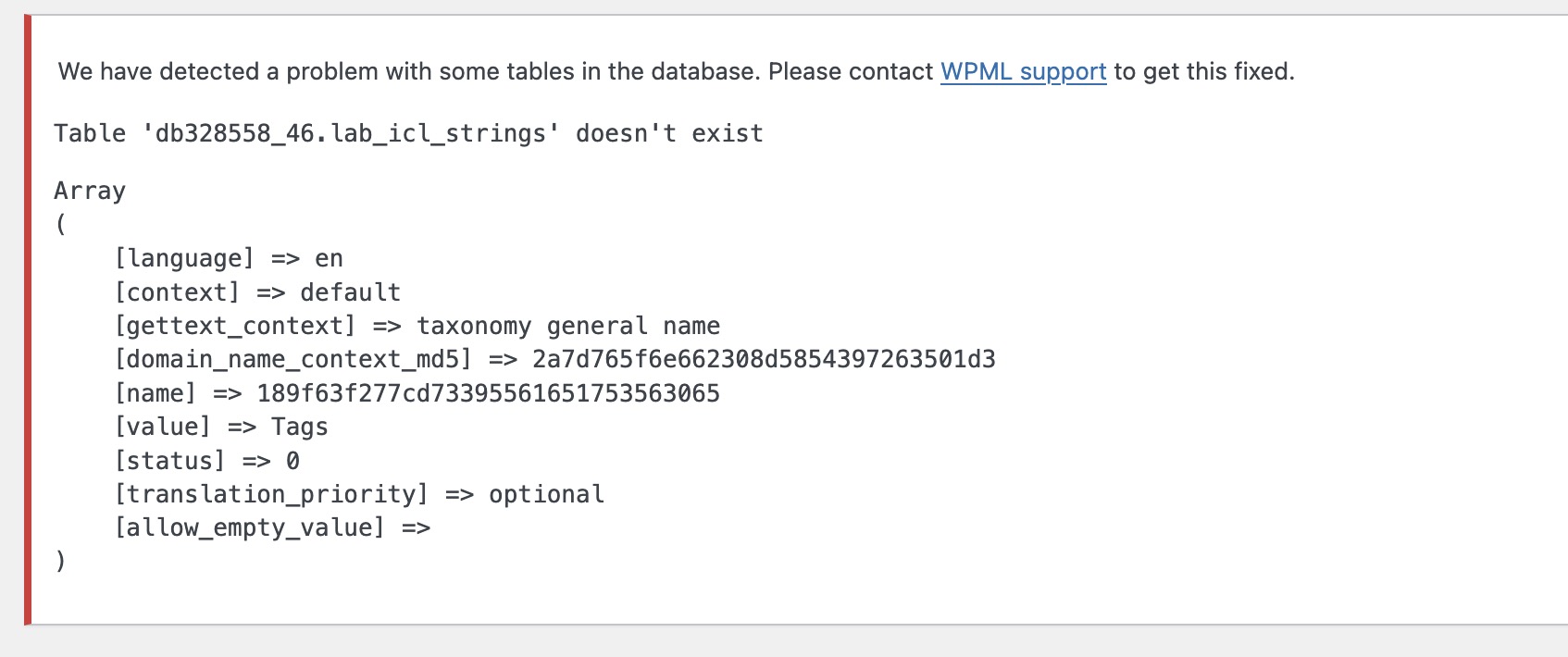The image size is (1568, 657).
Task: Click the [domain_name_context_md5] key
Action: pyautogui.click(x=293, y=359)
